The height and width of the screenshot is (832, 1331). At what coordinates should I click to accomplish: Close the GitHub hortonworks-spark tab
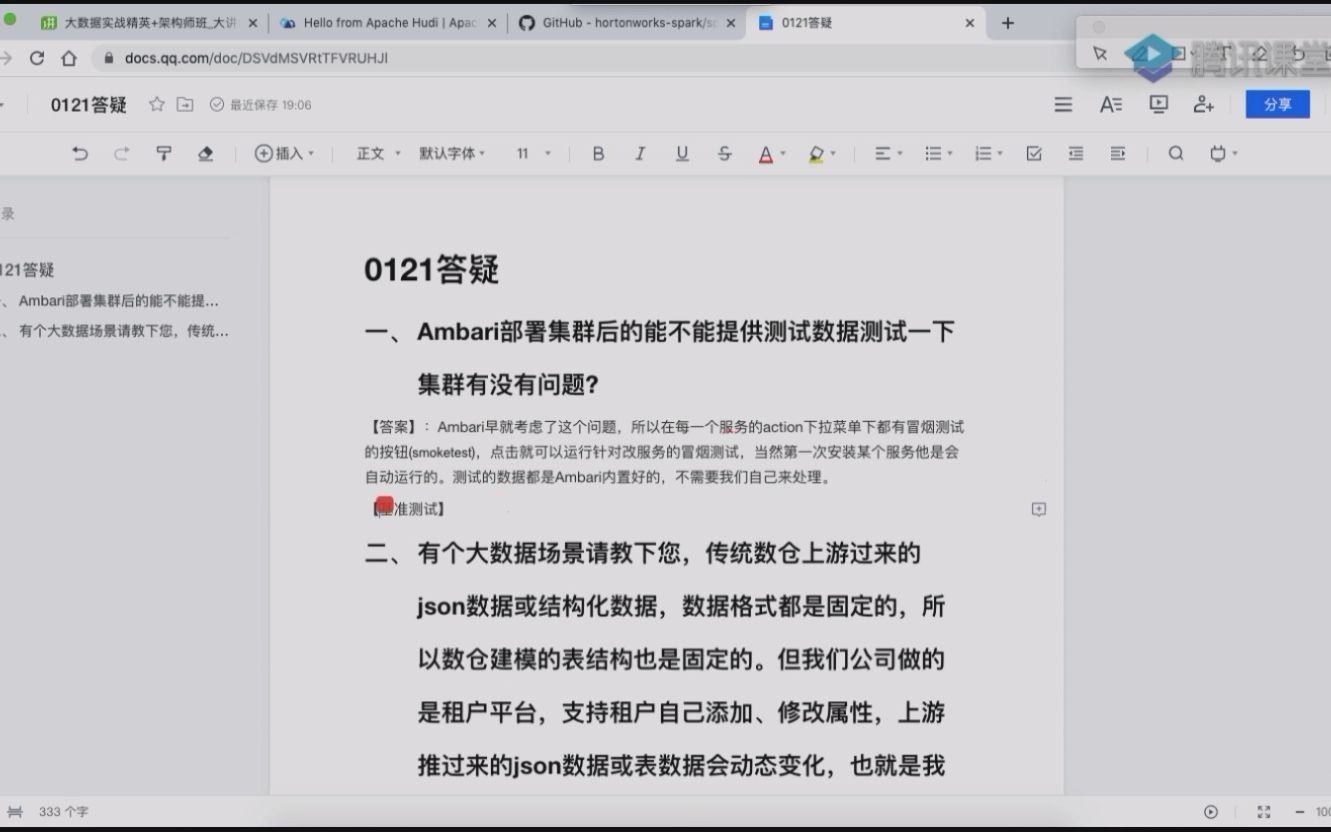(x=730, y=23)
